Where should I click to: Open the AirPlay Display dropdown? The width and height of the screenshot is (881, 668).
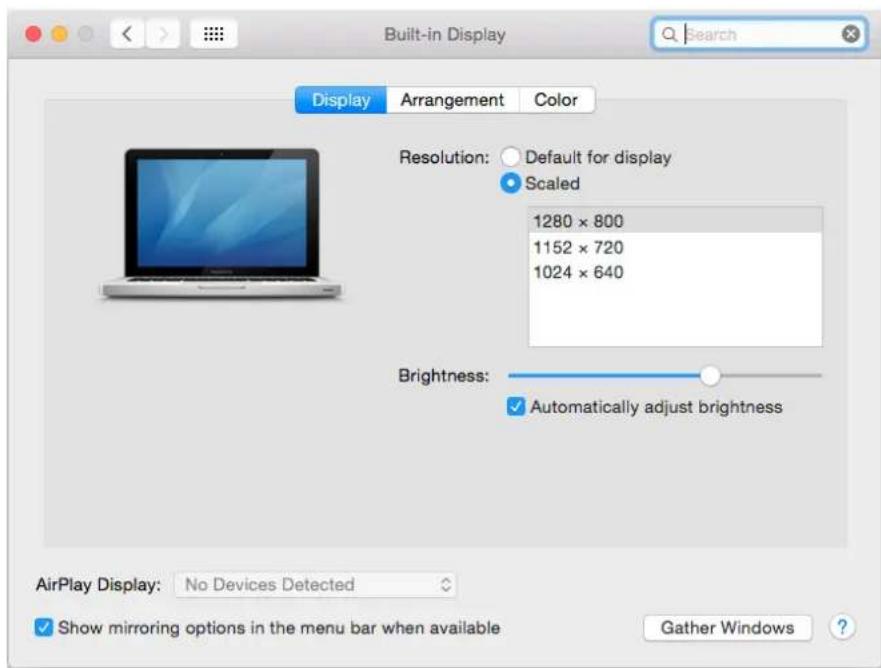coord(316,584)
